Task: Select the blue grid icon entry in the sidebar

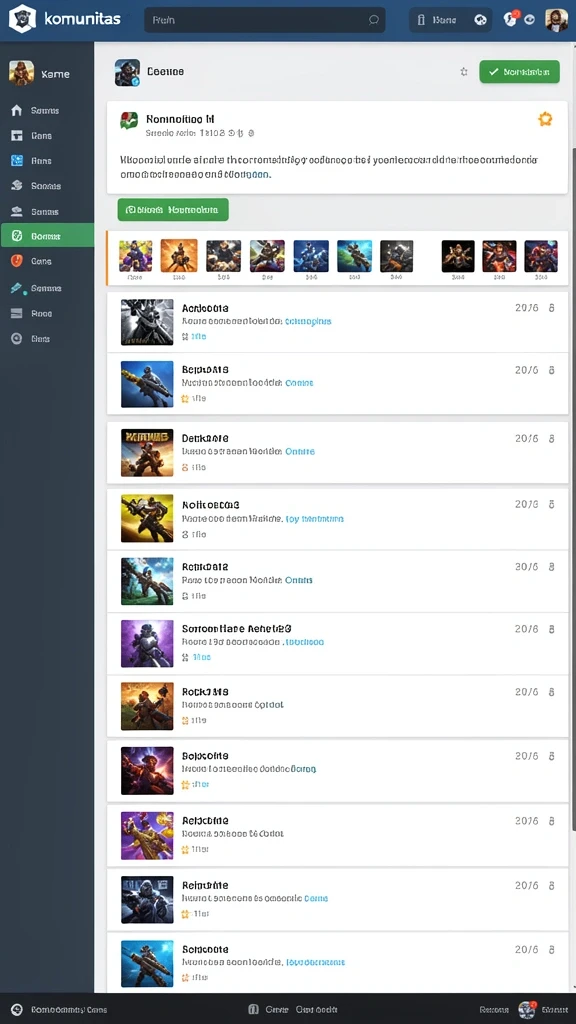Action: (47, 160)
